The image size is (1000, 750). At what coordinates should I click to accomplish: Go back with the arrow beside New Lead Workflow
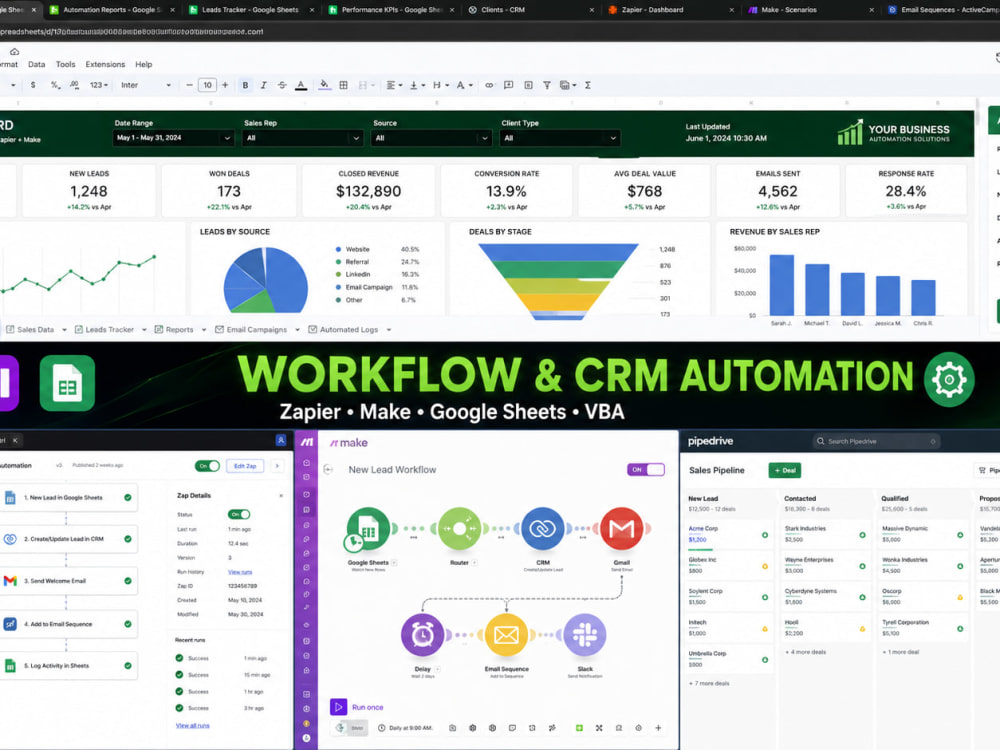tap(328, 469)
